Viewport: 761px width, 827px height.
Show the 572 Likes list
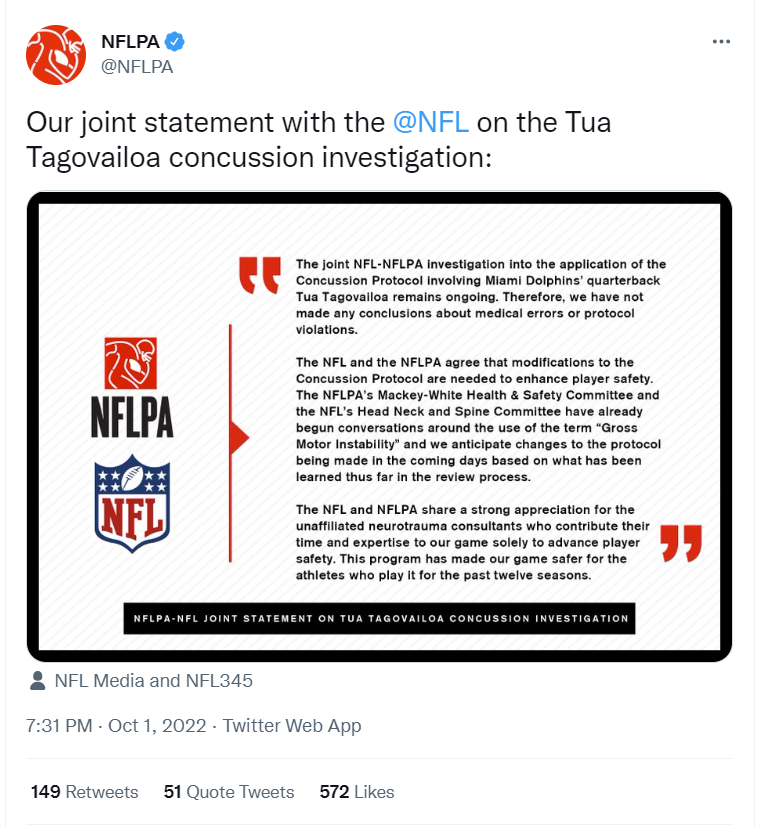pos(357,792)
